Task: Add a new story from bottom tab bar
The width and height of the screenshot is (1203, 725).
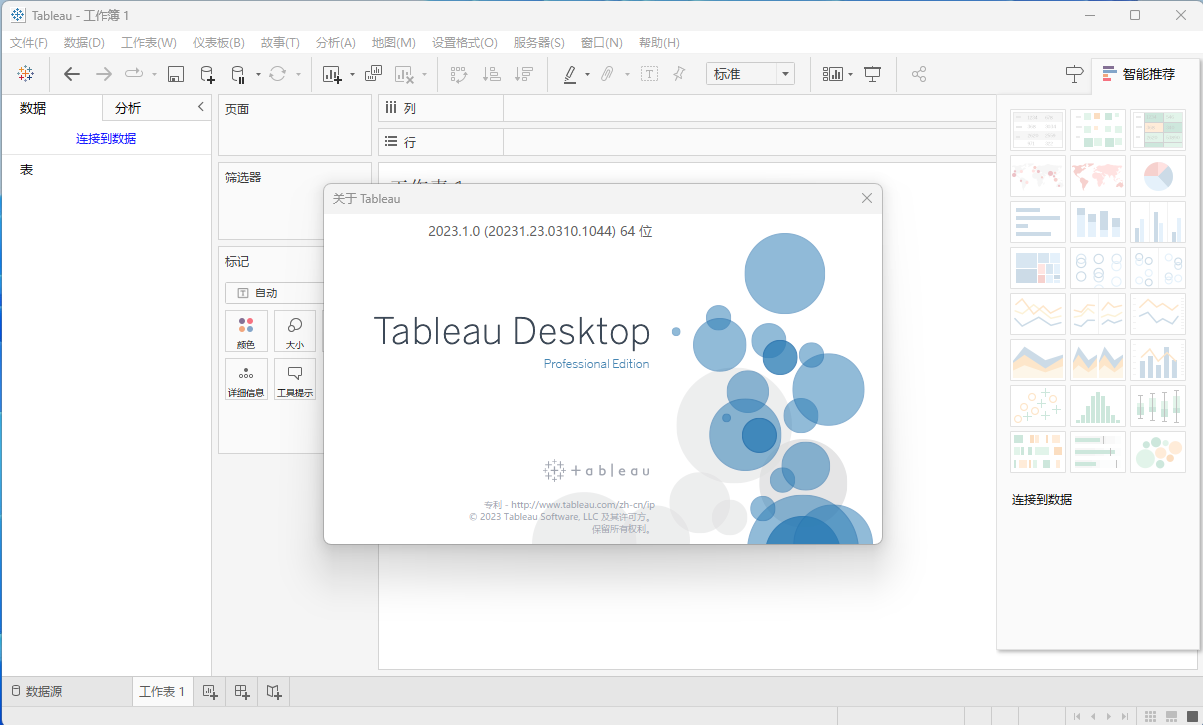Action: [x=274, y=691]
